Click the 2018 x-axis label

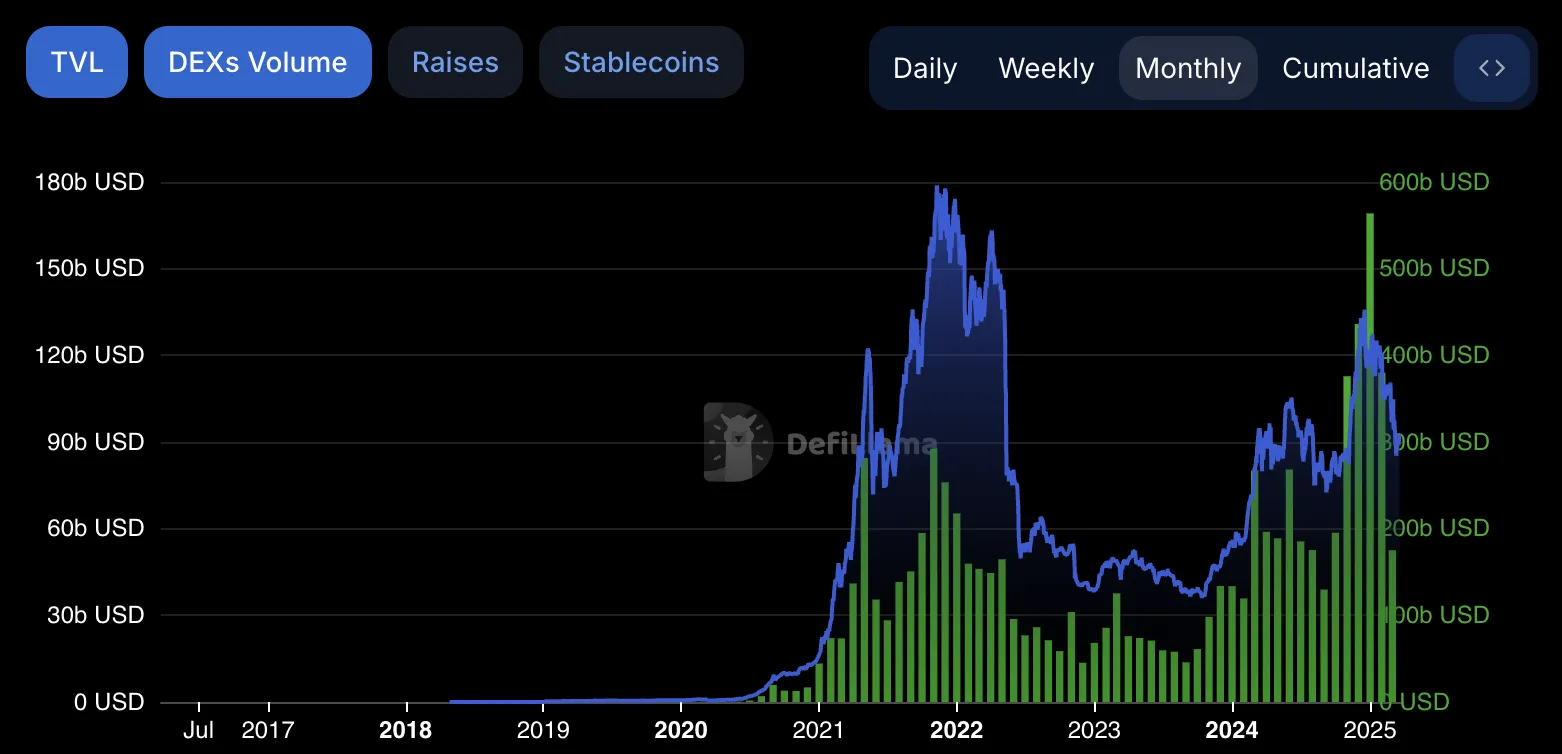coord(406,730)
